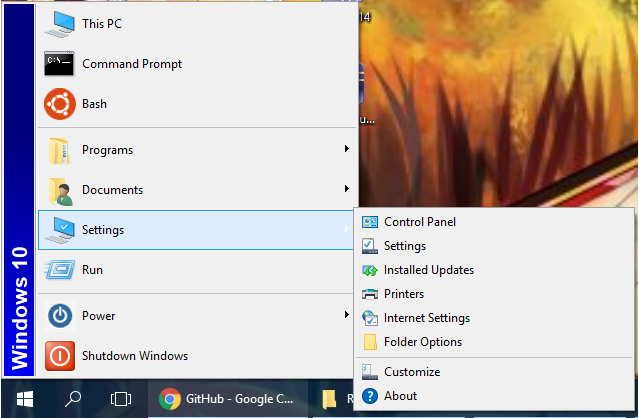The image size is (639, 418).
Task: Click the Folder Options yellow folder icon
Action: pos(370,342)
